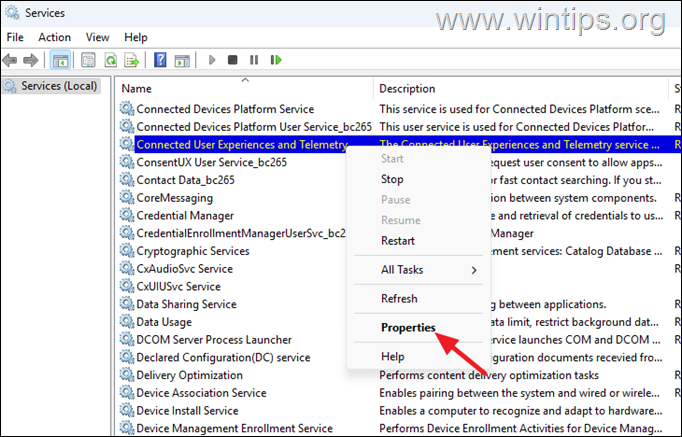Toggle the Show/Hide Console Tree toolbar button
The height and width of the screenshot is (437, 682).
(x=60, y=60)
